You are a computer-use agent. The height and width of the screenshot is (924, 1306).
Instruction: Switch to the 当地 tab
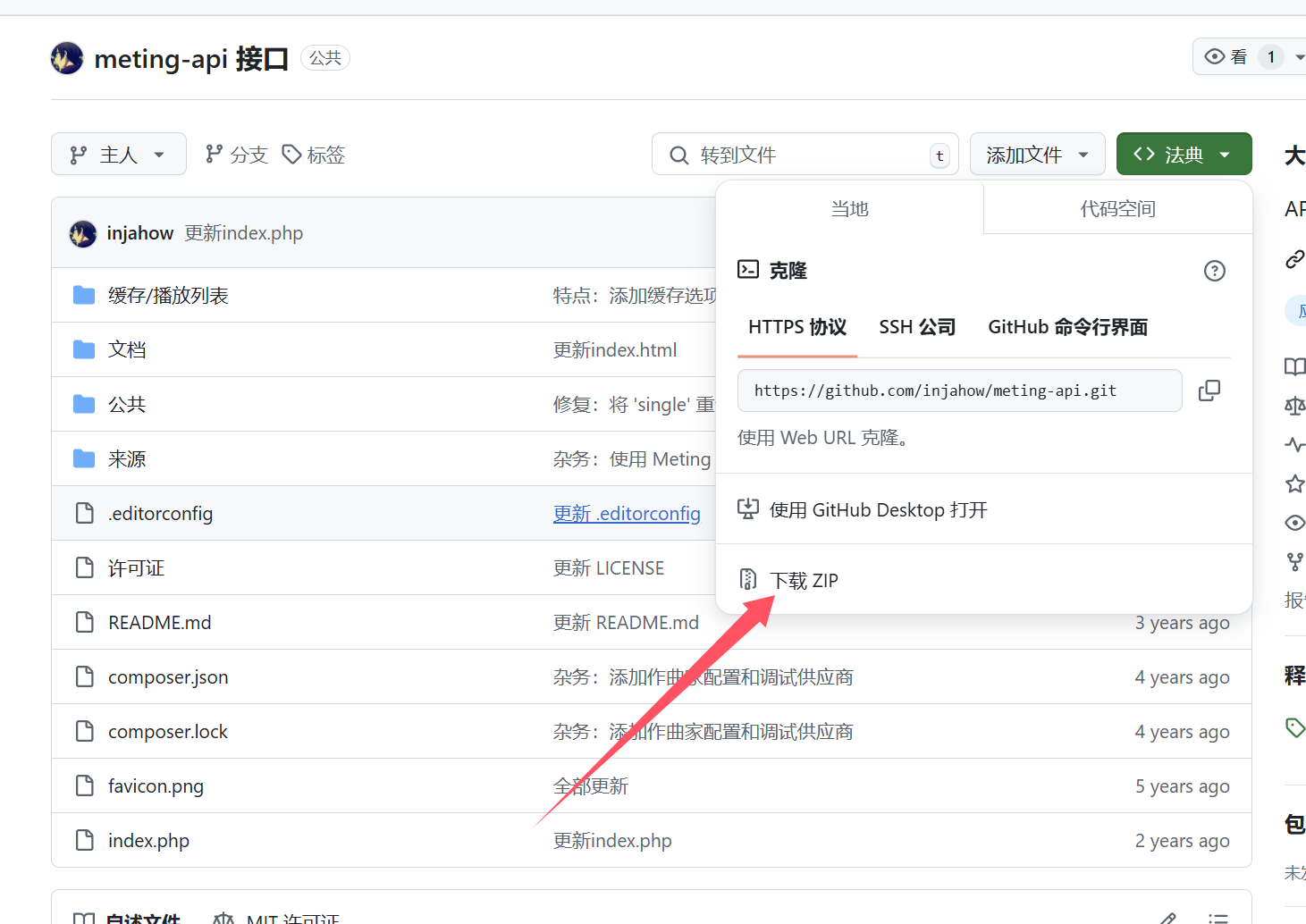[x=850, y=208]
